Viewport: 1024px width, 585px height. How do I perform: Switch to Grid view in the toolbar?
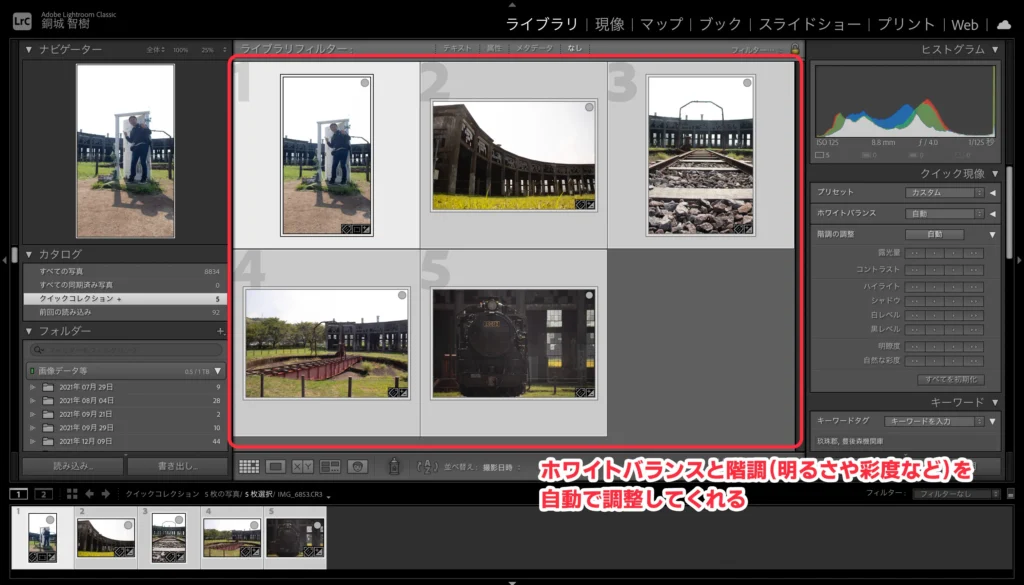(x=249, y=466)
